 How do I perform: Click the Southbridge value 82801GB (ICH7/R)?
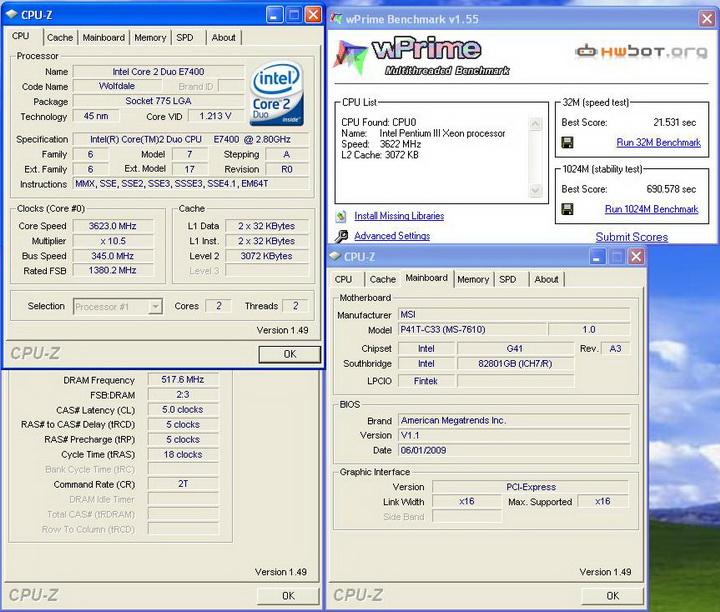515,364
